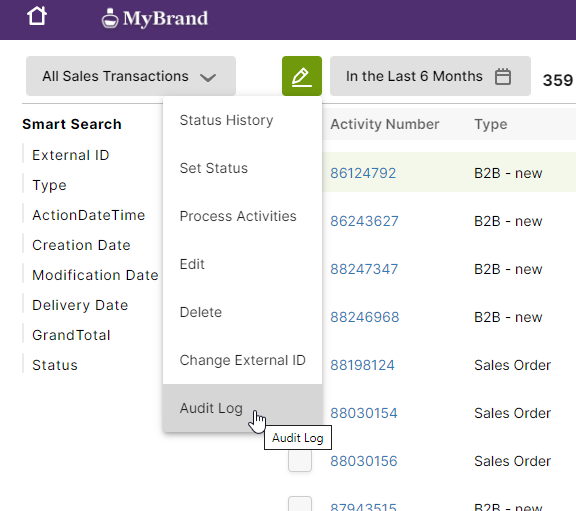Go to the Home icon
Image resolution: width=576 pixels, height=511 pixels.
pyautogui.click(x=37, y=17)
